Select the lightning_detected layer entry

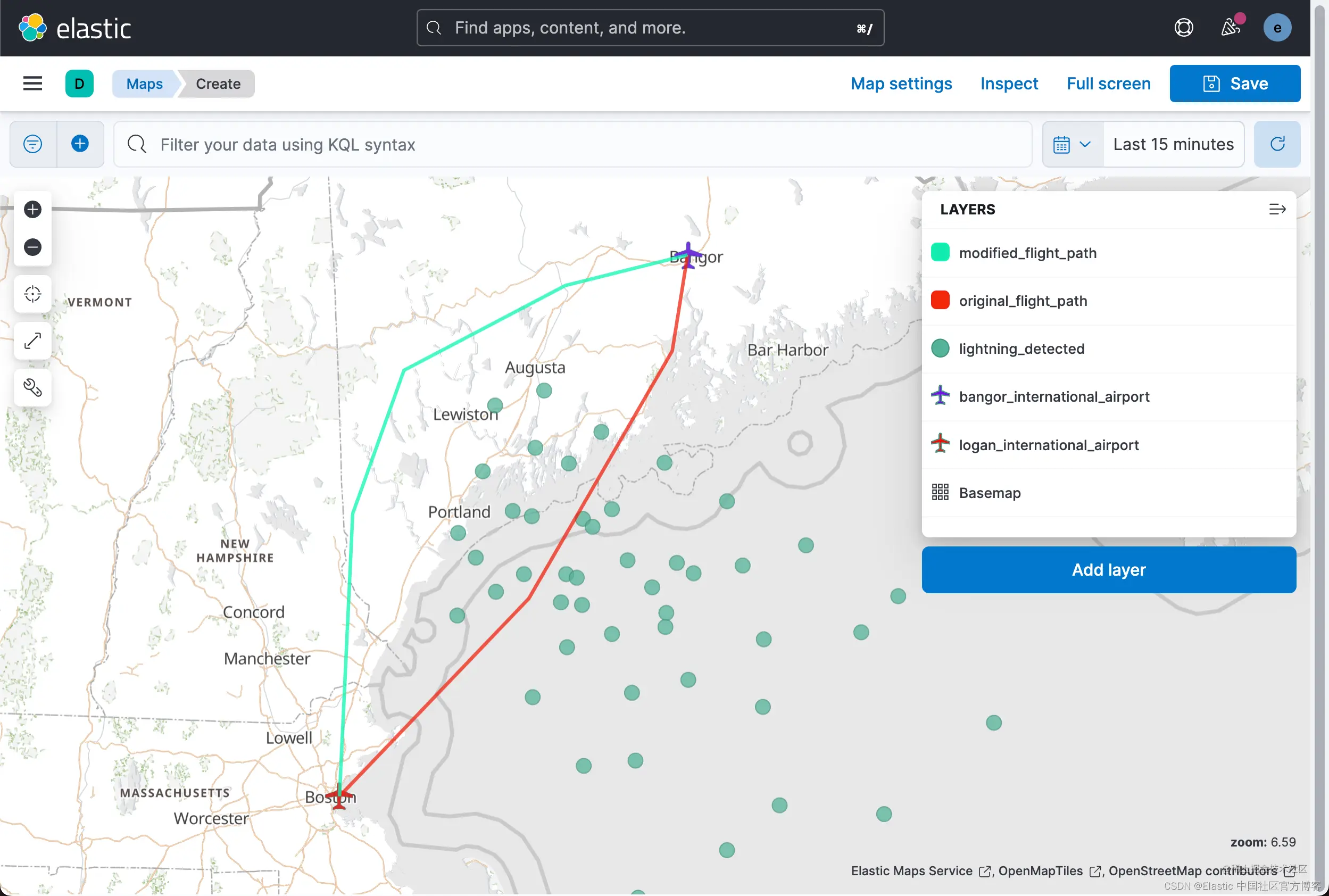1021,349
